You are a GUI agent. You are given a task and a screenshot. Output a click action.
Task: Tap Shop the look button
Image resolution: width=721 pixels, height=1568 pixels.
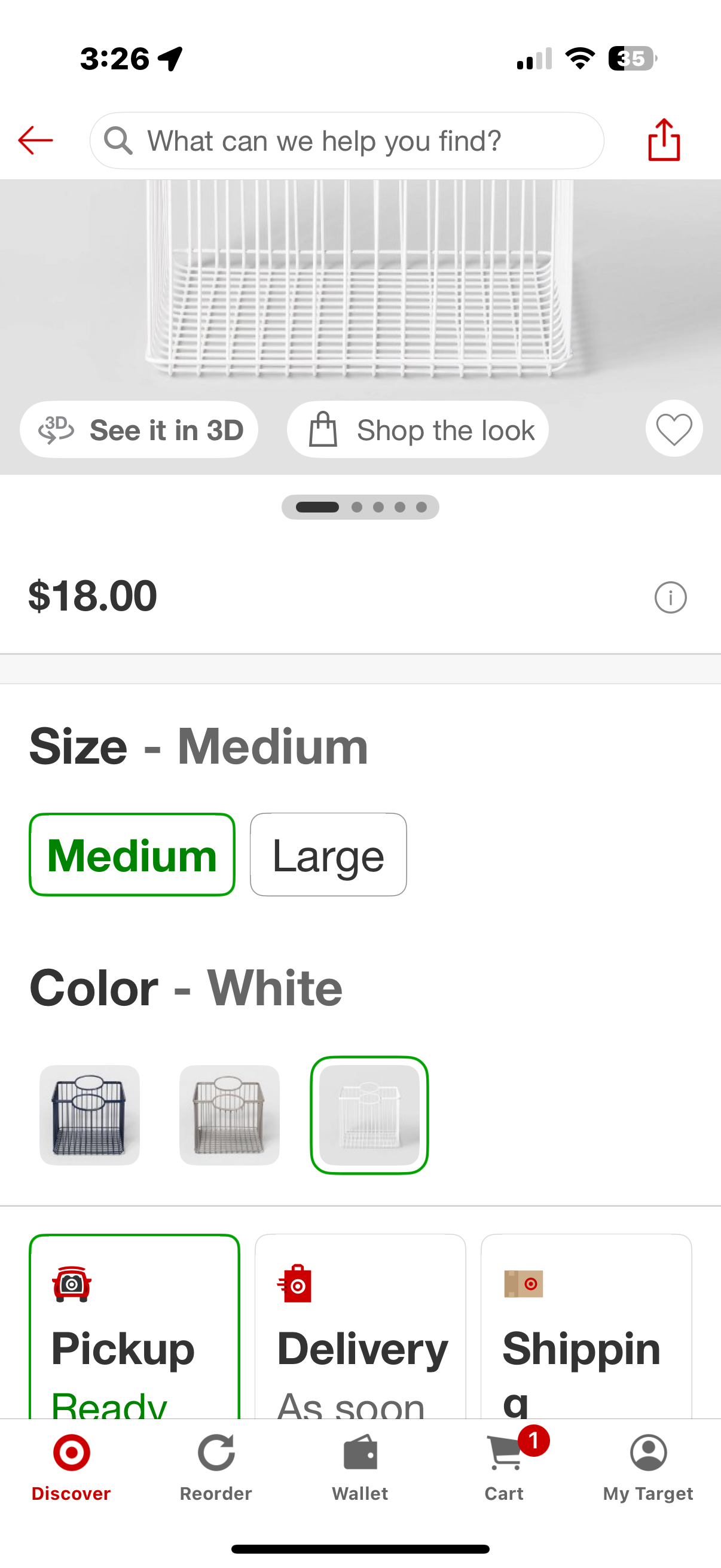click(x=418, y=430)
